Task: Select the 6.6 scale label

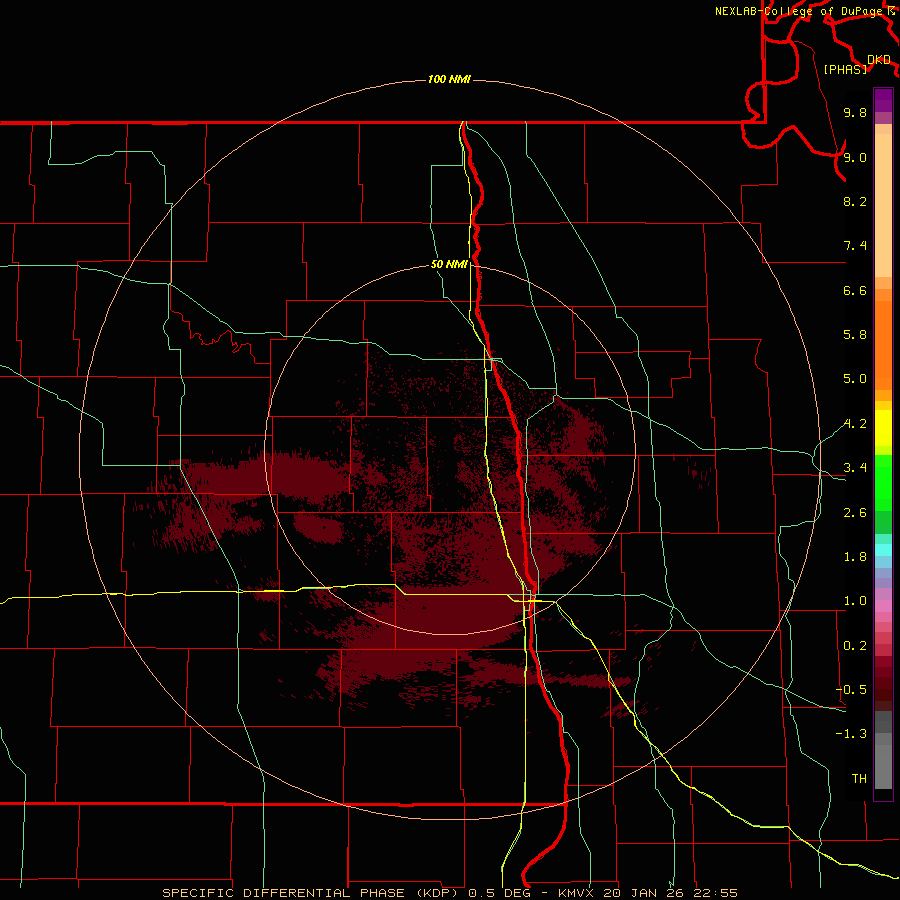Action: (855, 290)
